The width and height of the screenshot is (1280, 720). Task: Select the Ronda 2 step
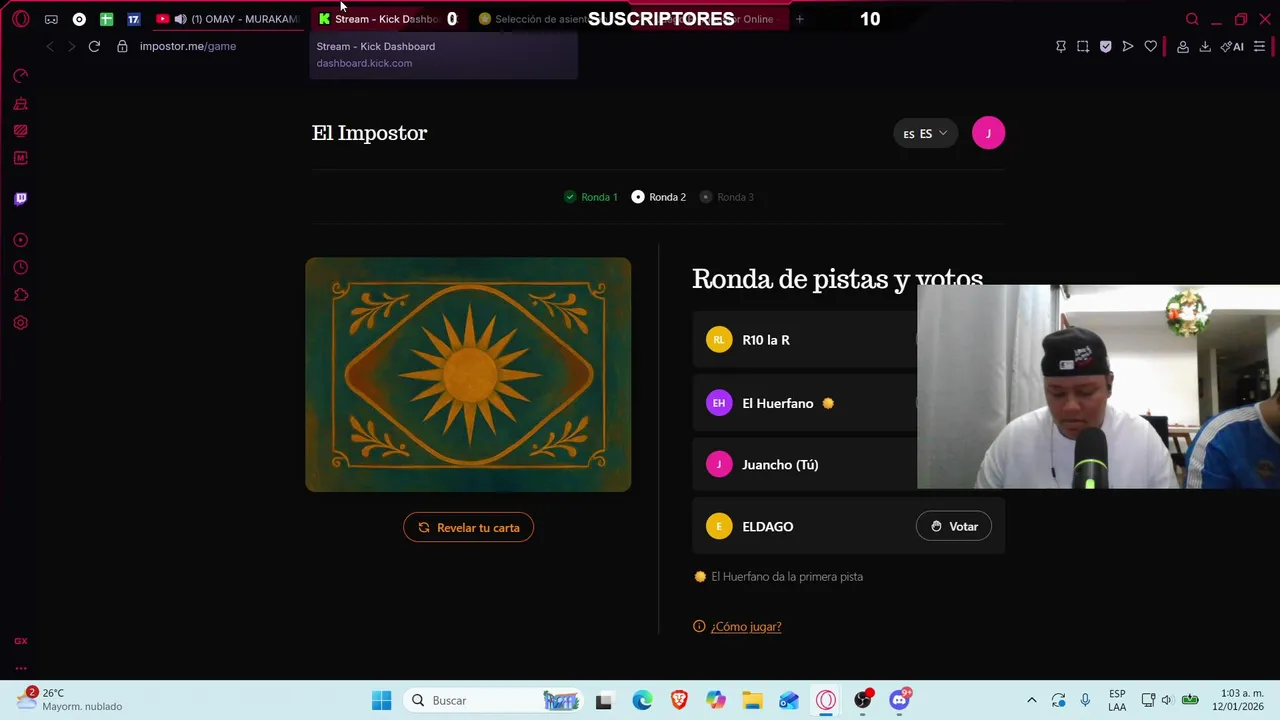point(659,197)
